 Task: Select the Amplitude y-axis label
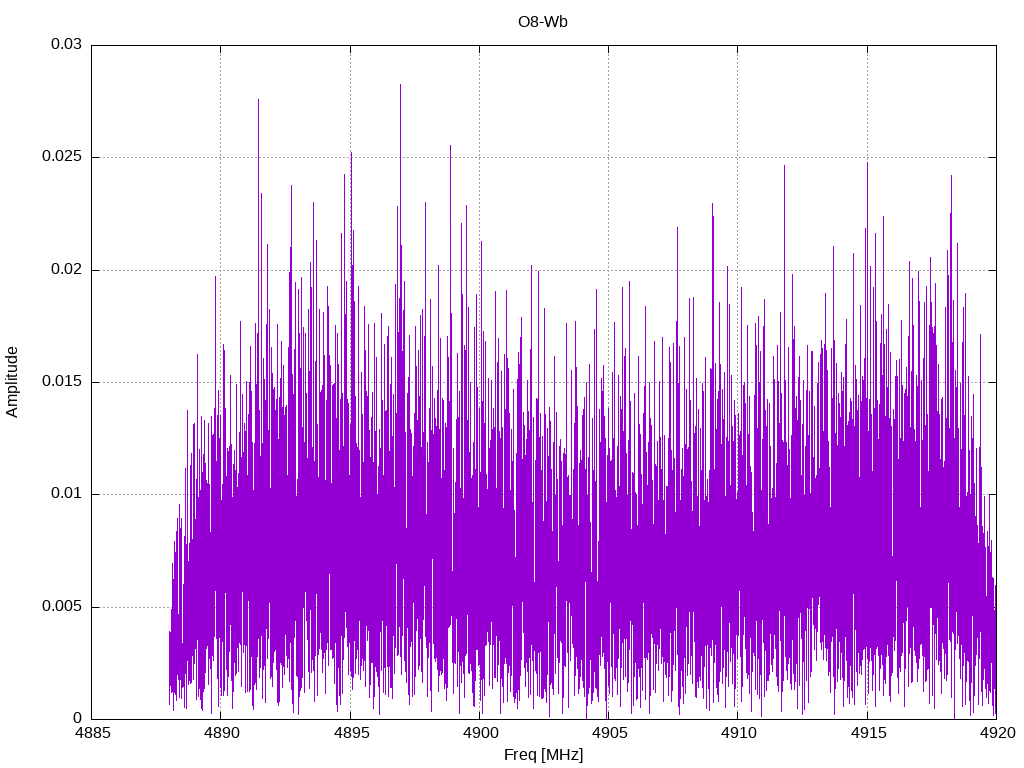tap(12, 382)
